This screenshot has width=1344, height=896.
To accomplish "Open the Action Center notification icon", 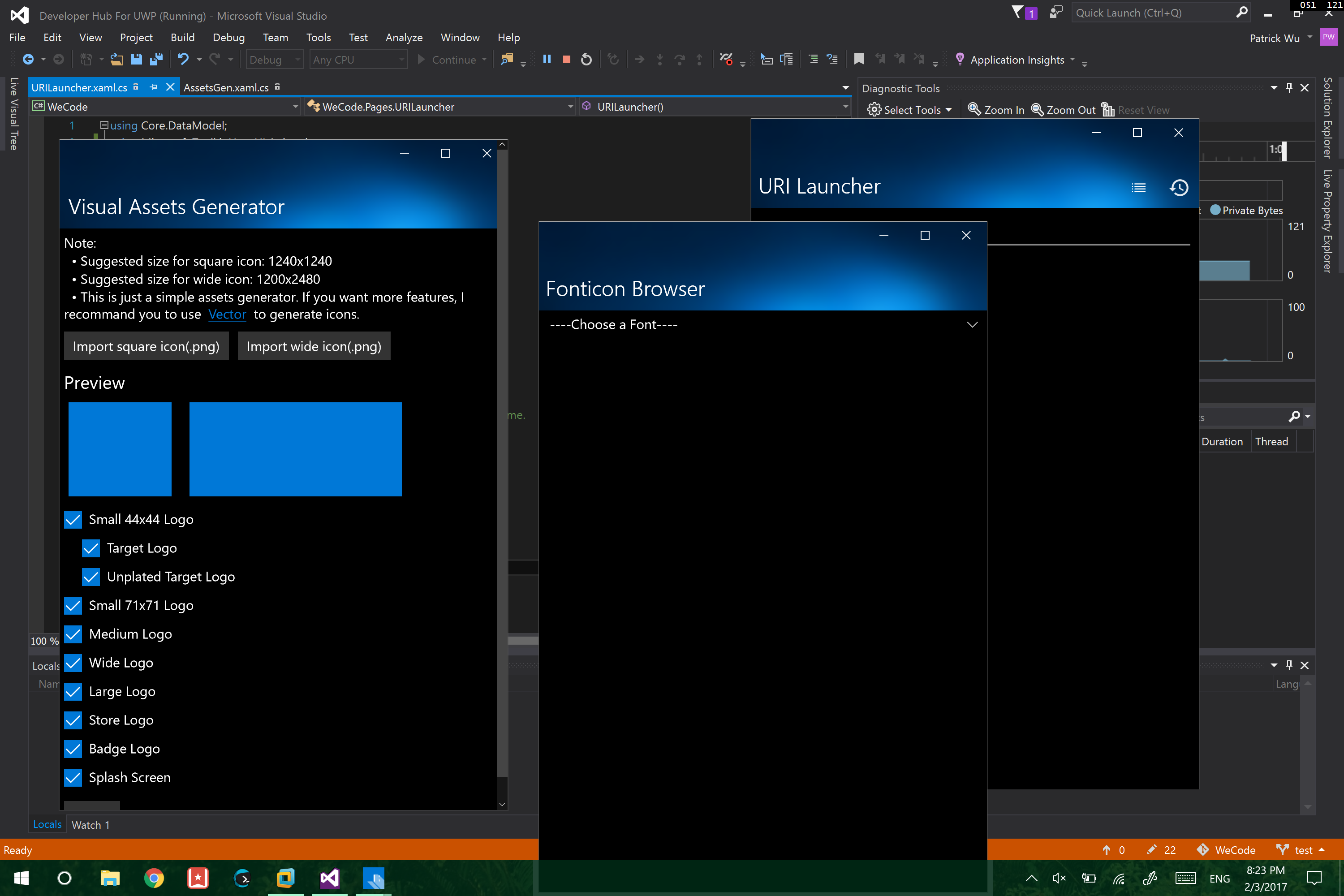I will click(x=1314, y=878).
